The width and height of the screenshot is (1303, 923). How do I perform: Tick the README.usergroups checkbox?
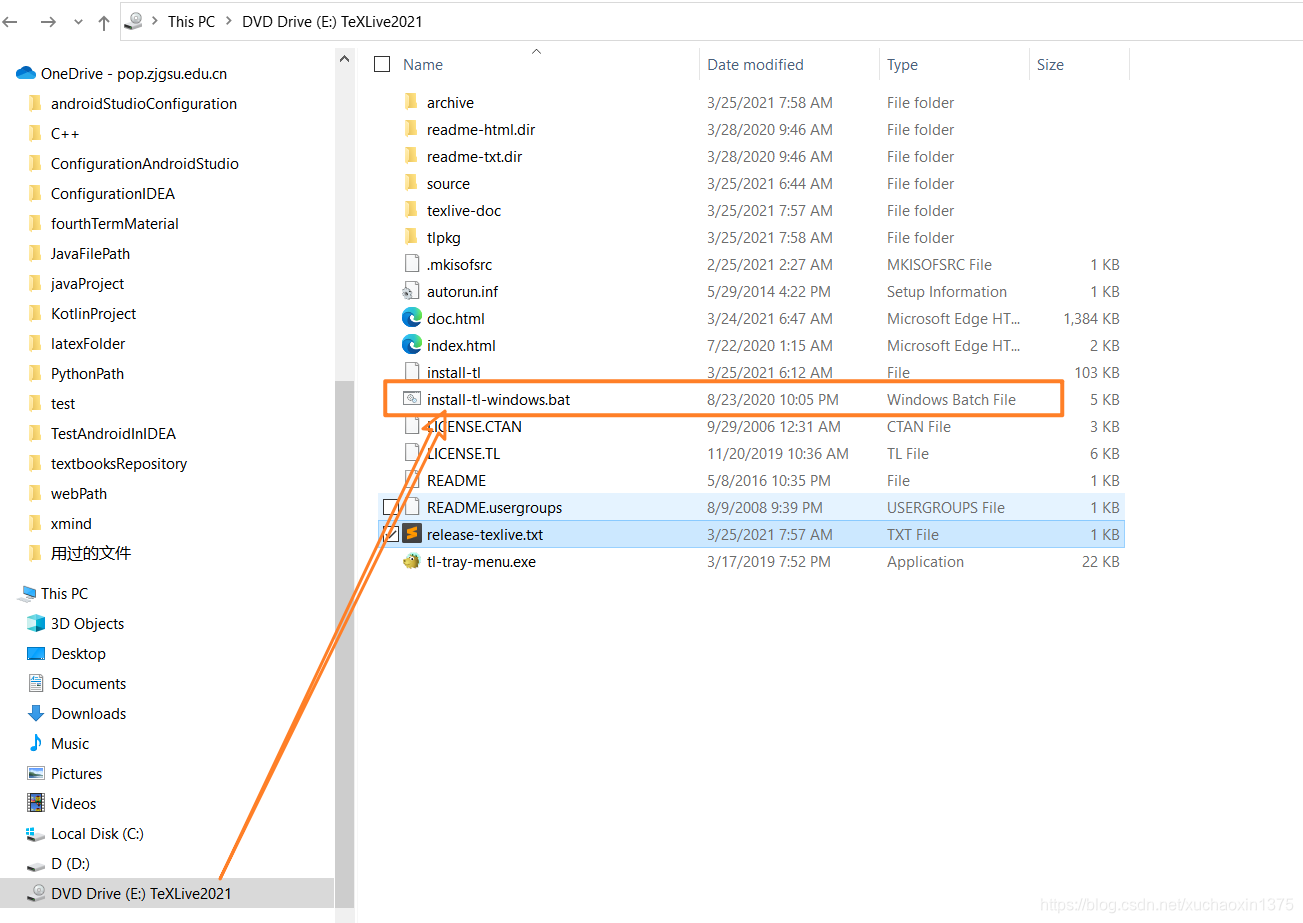click(390, 507)
